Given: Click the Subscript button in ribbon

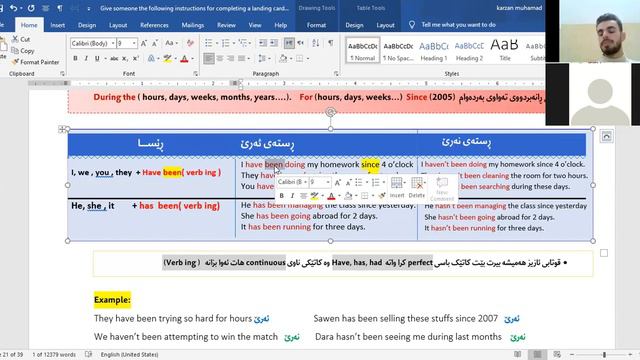Looking at the screenshot, I should 125,59.
